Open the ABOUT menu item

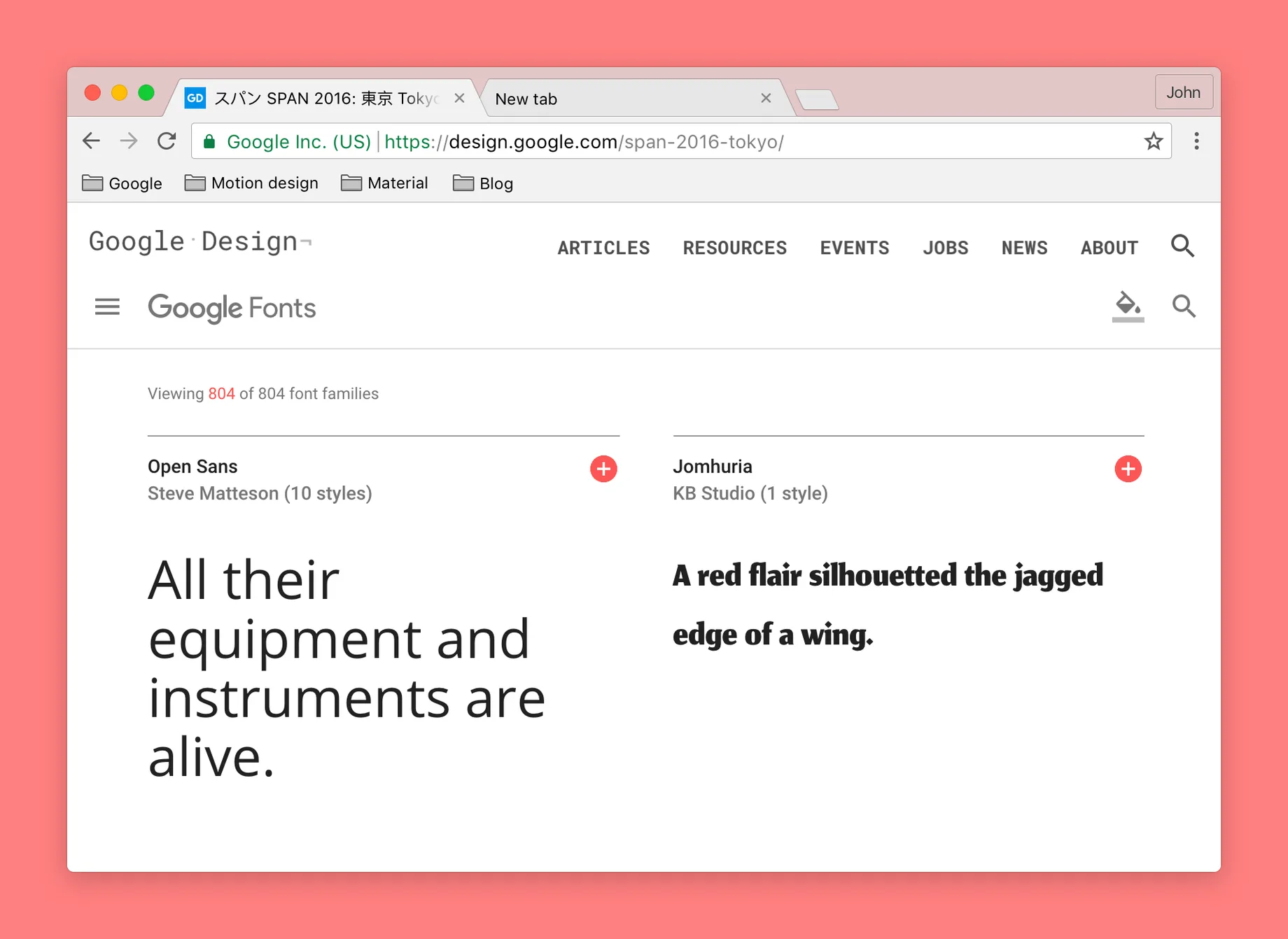(1109, 248)
